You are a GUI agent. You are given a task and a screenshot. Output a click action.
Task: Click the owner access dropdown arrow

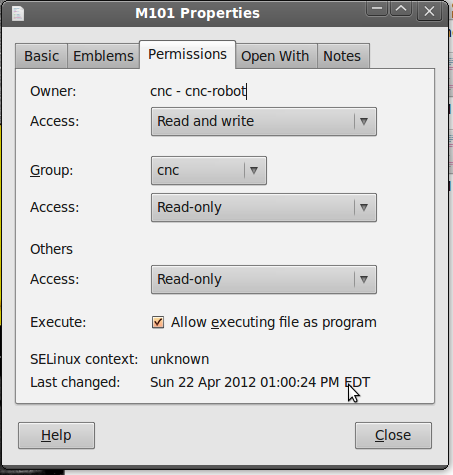pyautogui.click(x=364, y=121)
